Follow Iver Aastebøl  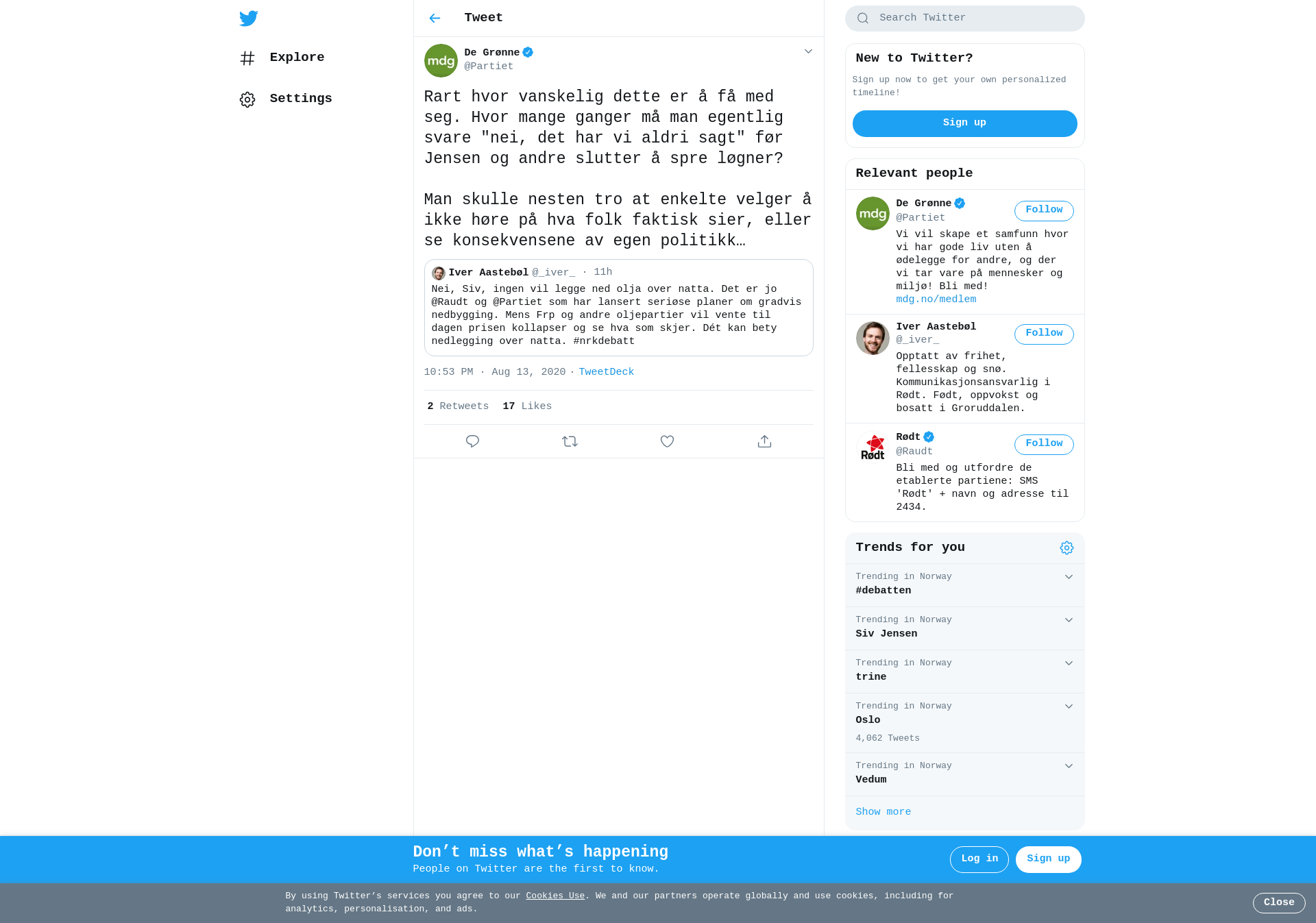coord(1044,334)
